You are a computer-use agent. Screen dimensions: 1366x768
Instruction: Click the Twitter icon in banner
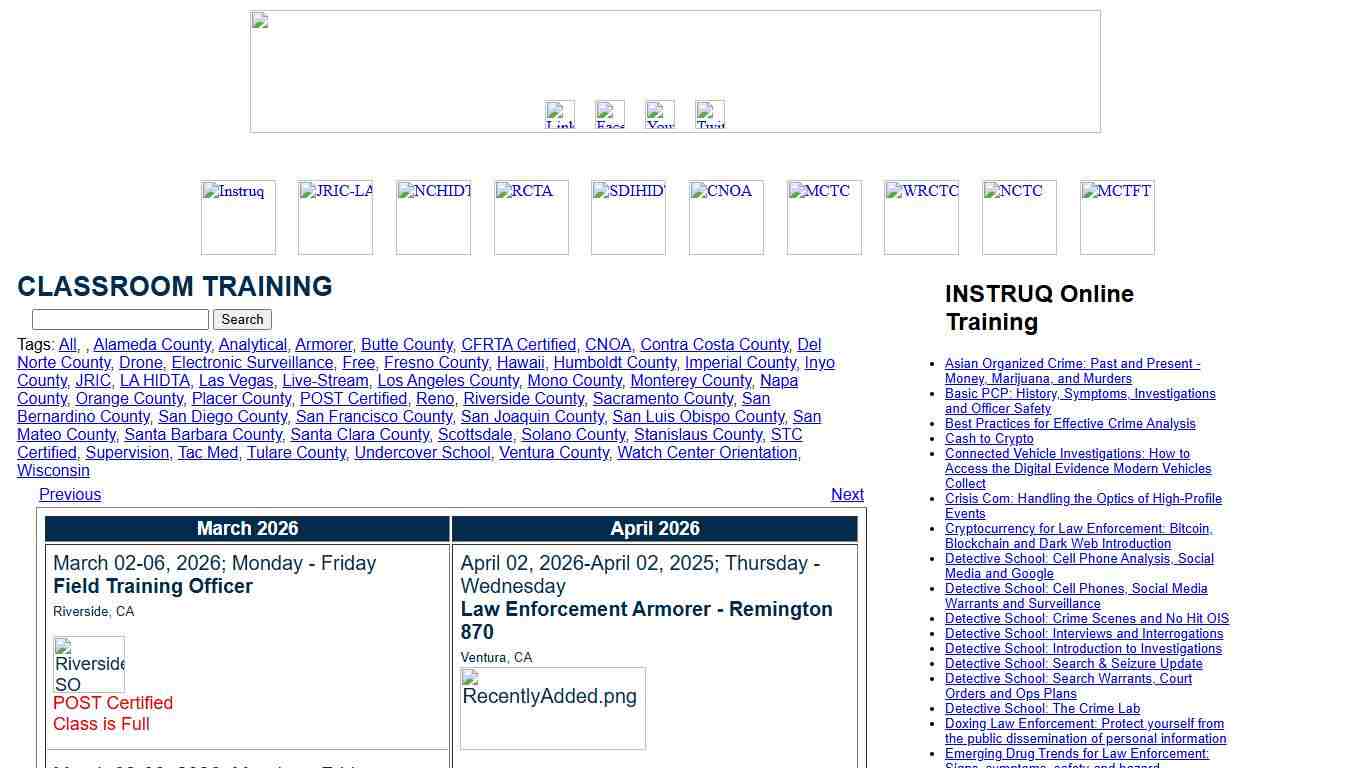[x=710, y=115]
